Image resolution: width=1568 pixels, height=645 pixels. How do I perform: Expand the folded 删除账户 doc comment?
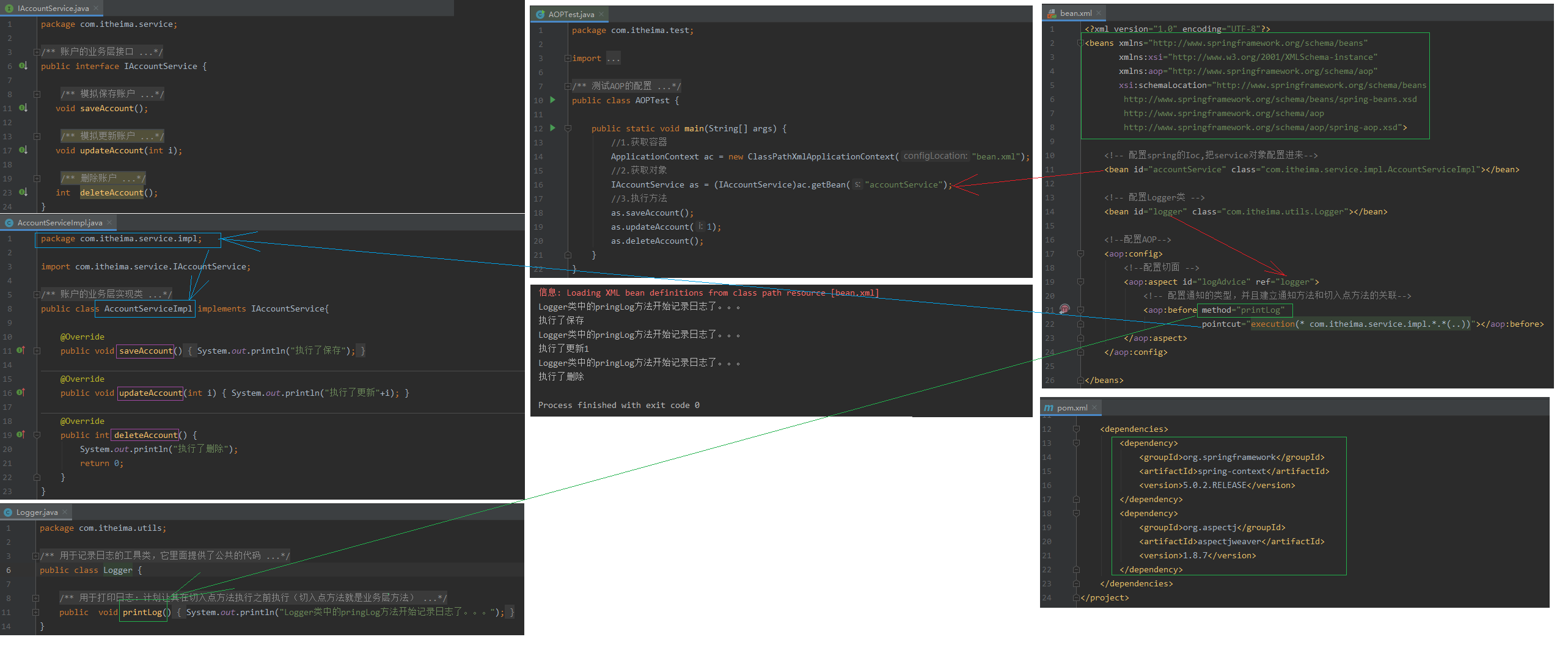37,178
